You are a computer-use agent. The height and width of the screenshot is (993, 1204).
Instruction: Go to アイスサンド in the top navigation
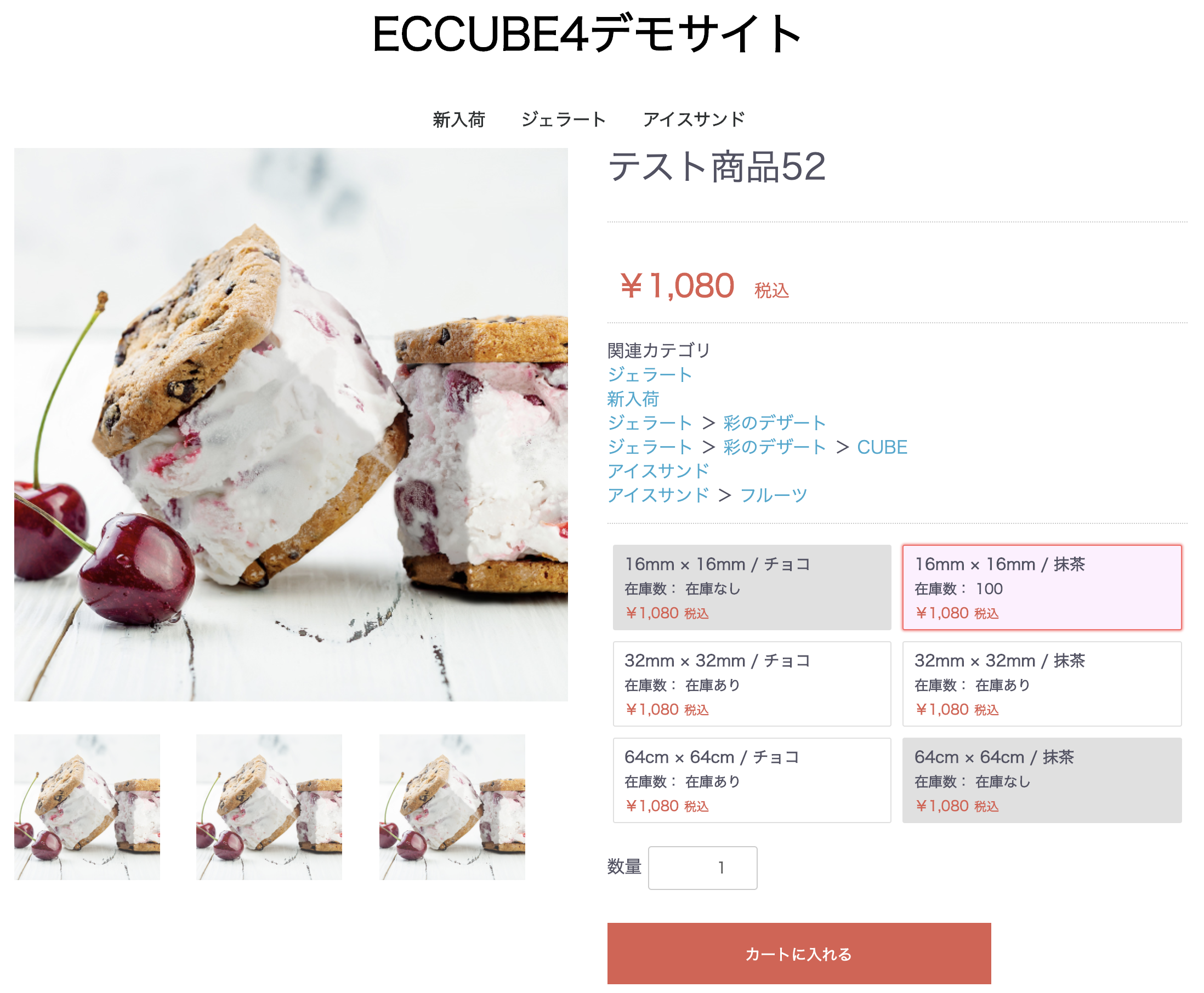(694, 119)
